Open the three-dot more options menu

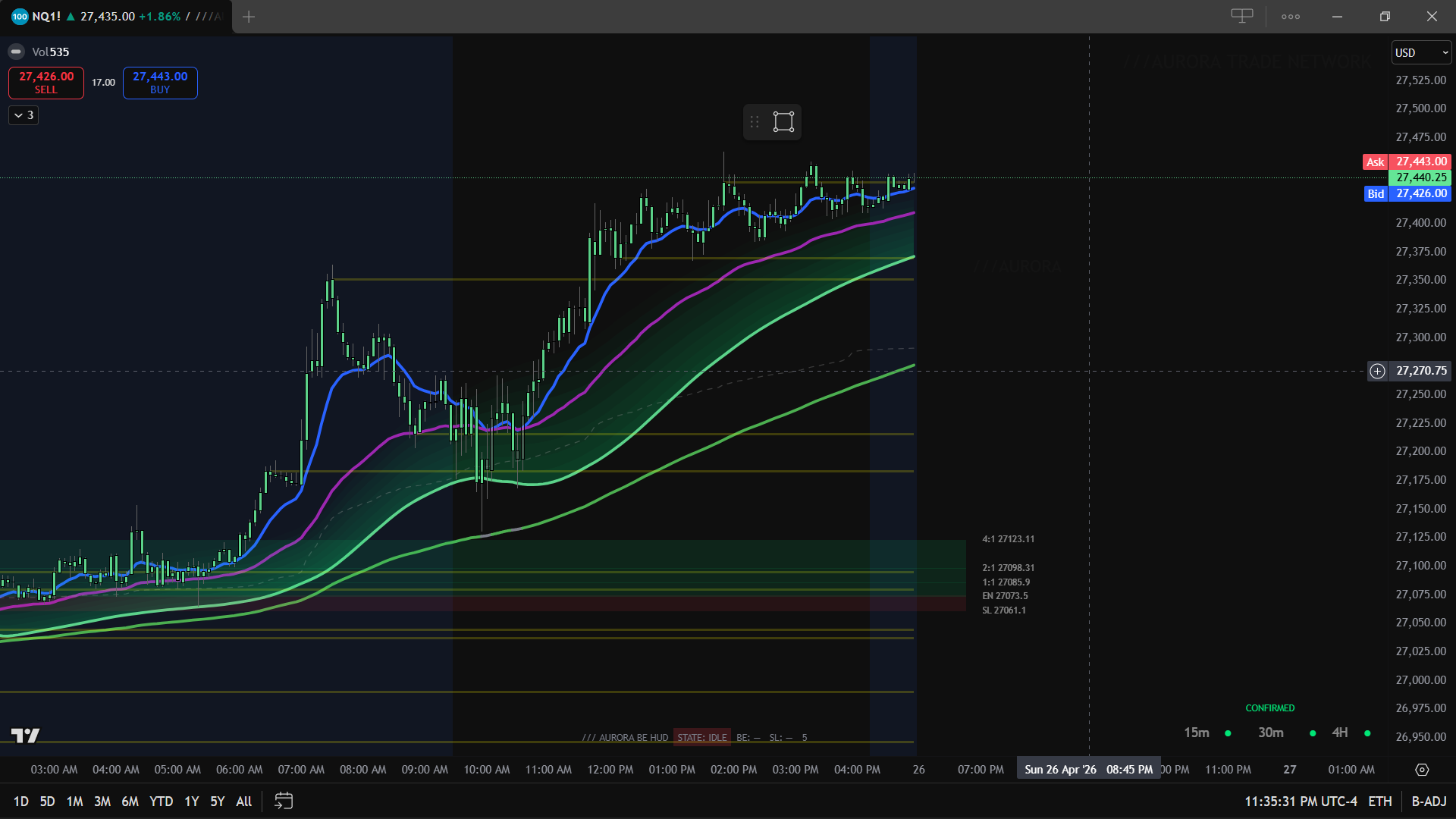[1291, 16]
